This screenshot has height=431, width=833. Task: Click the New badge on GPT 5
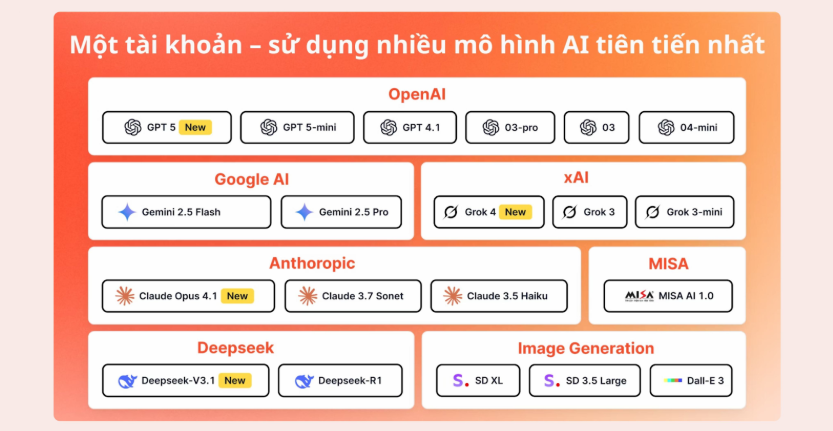pyautogui.click(x=196, y=128)
